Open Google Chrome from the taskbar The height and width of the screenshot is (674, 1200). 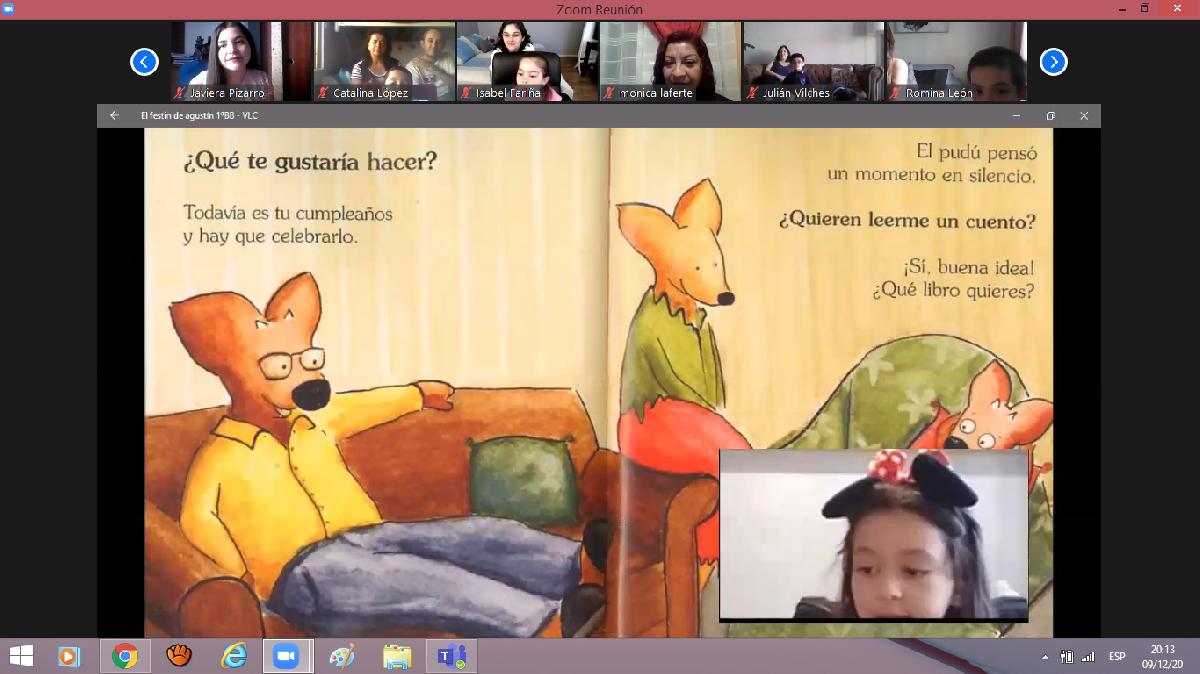click(125, 656)
